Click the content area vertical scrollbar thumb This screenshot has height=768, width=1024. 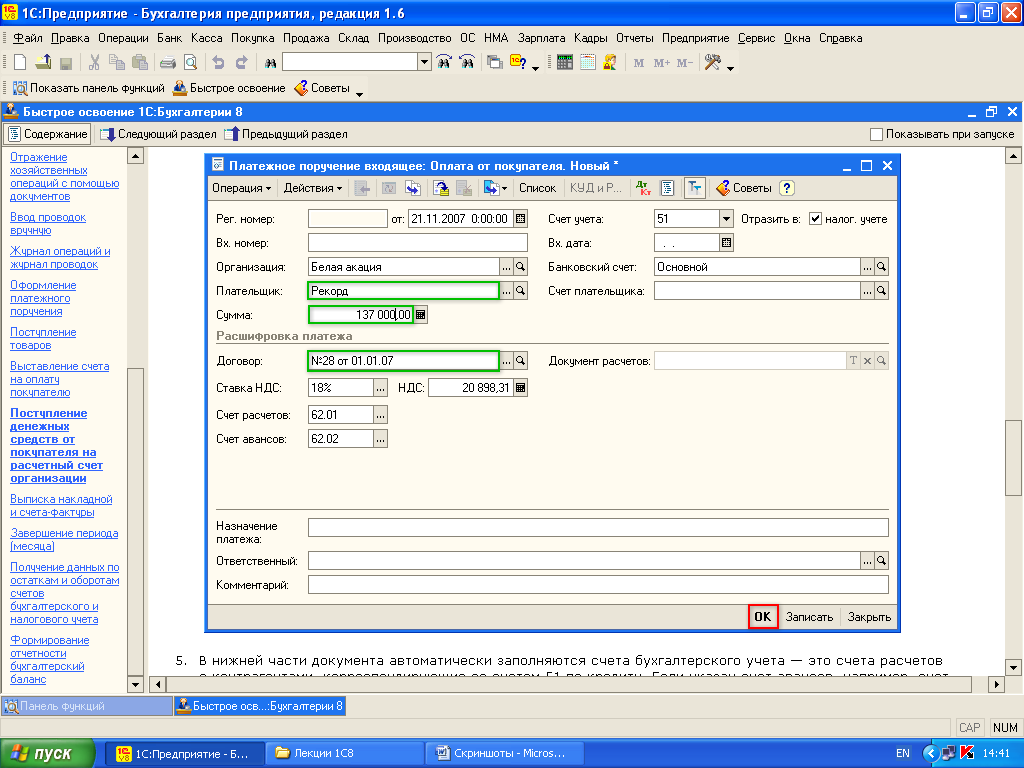tap(1012, 457)
